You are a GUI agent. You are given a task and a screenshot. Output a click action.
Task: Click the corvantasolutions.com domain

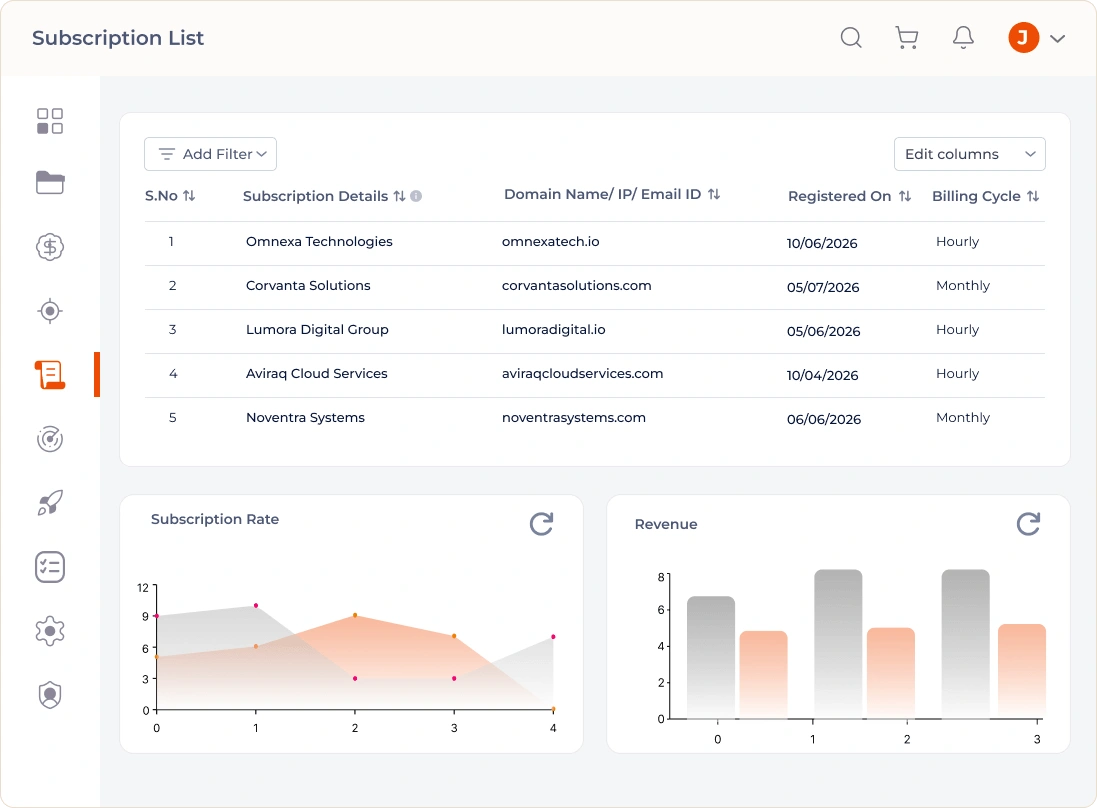point(576,285)
